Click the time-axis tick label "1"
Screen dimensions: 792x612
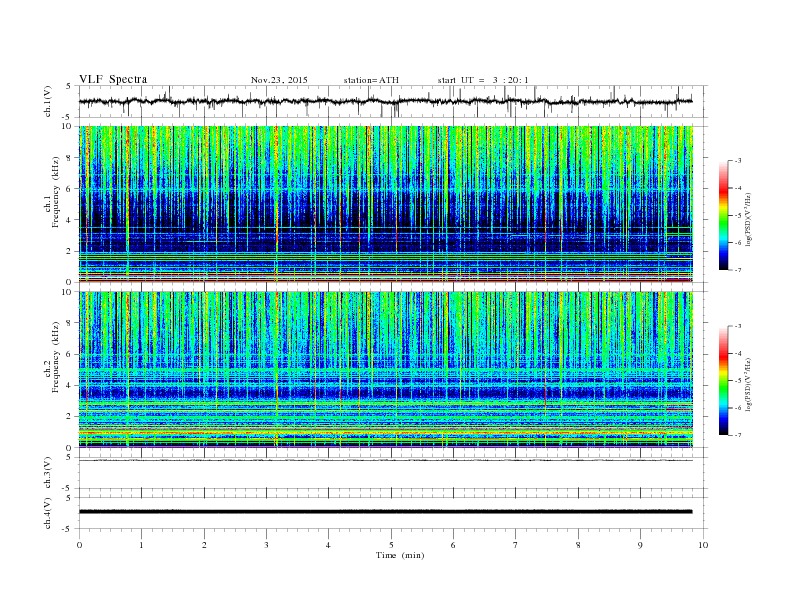coord(142,545)
